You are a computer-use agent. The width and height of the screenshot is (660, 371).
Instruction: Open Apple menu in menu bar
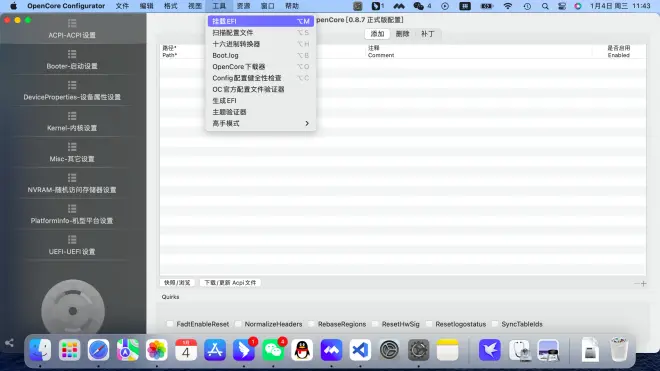13,6
